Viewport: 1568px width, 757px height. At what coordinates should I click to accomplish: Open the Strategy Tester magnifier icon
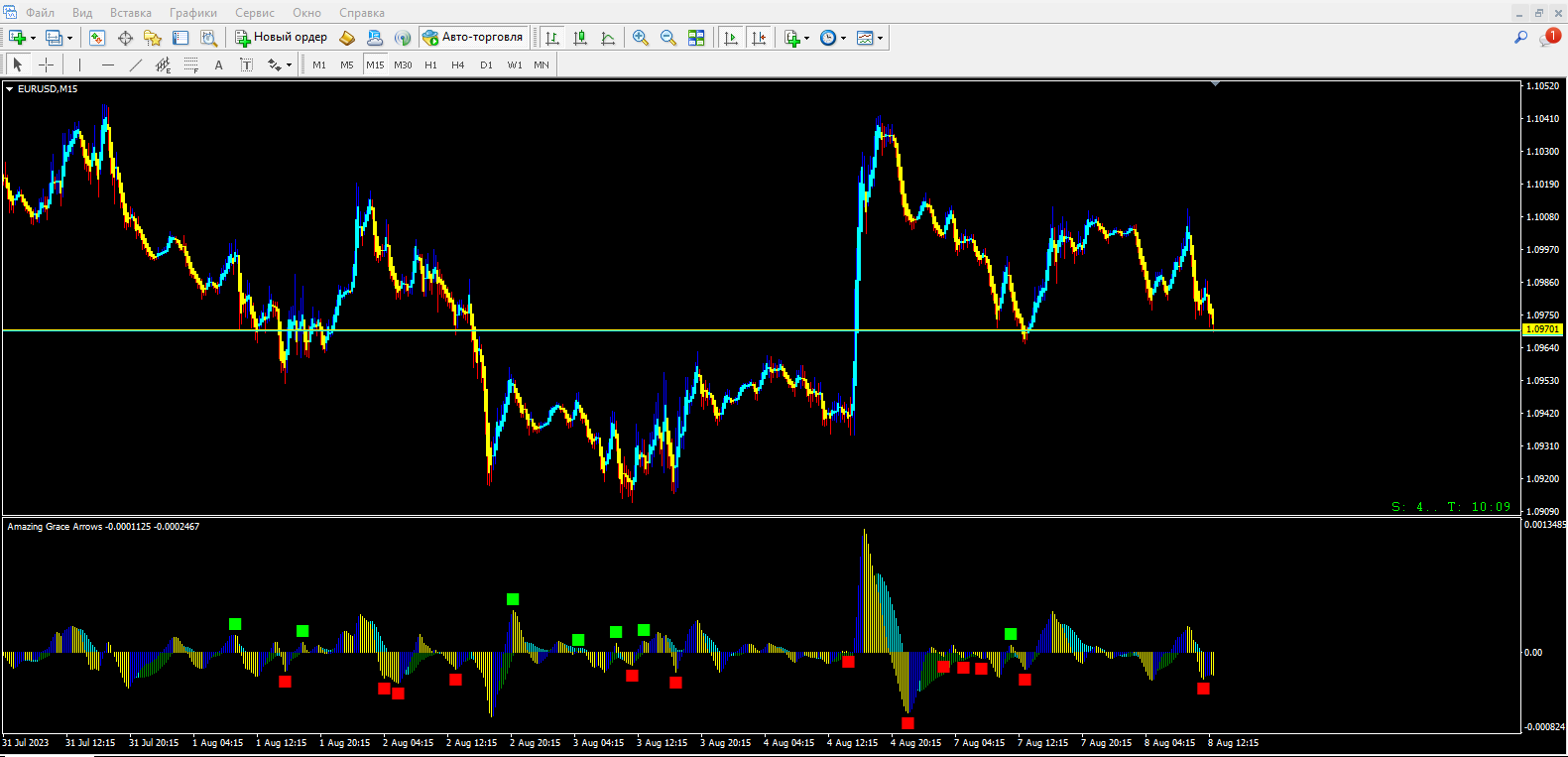click(x=208, y=38)
